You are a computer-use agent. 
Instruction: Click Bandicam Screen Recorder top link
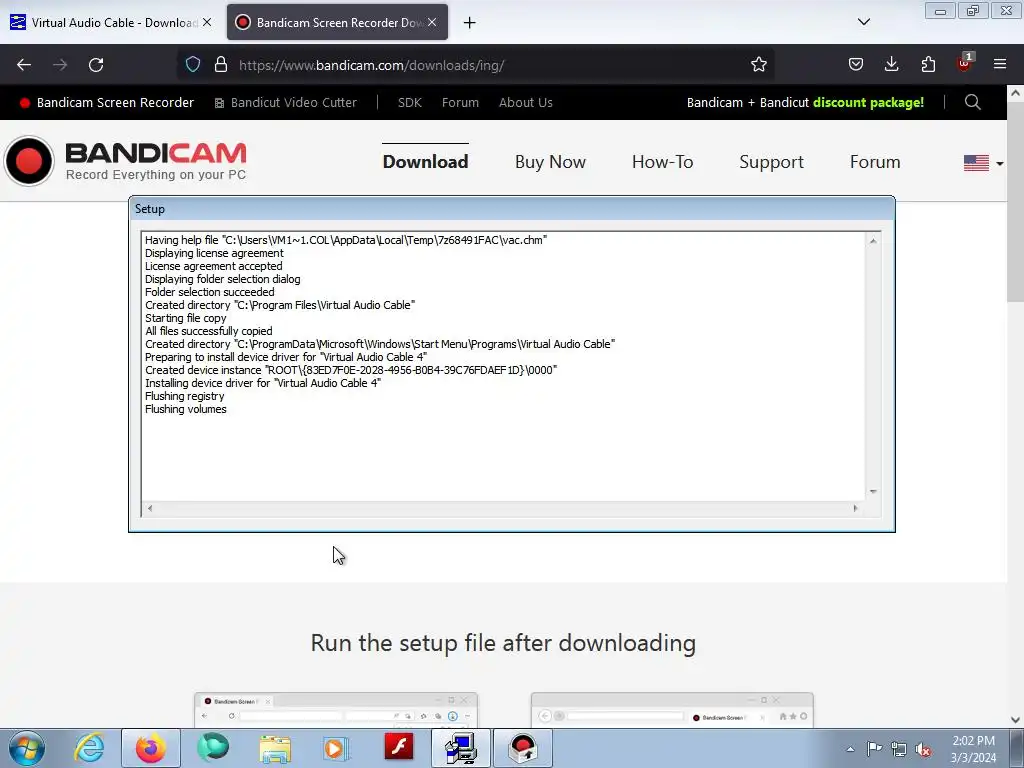pyautogui.click(x=107, y=103)
